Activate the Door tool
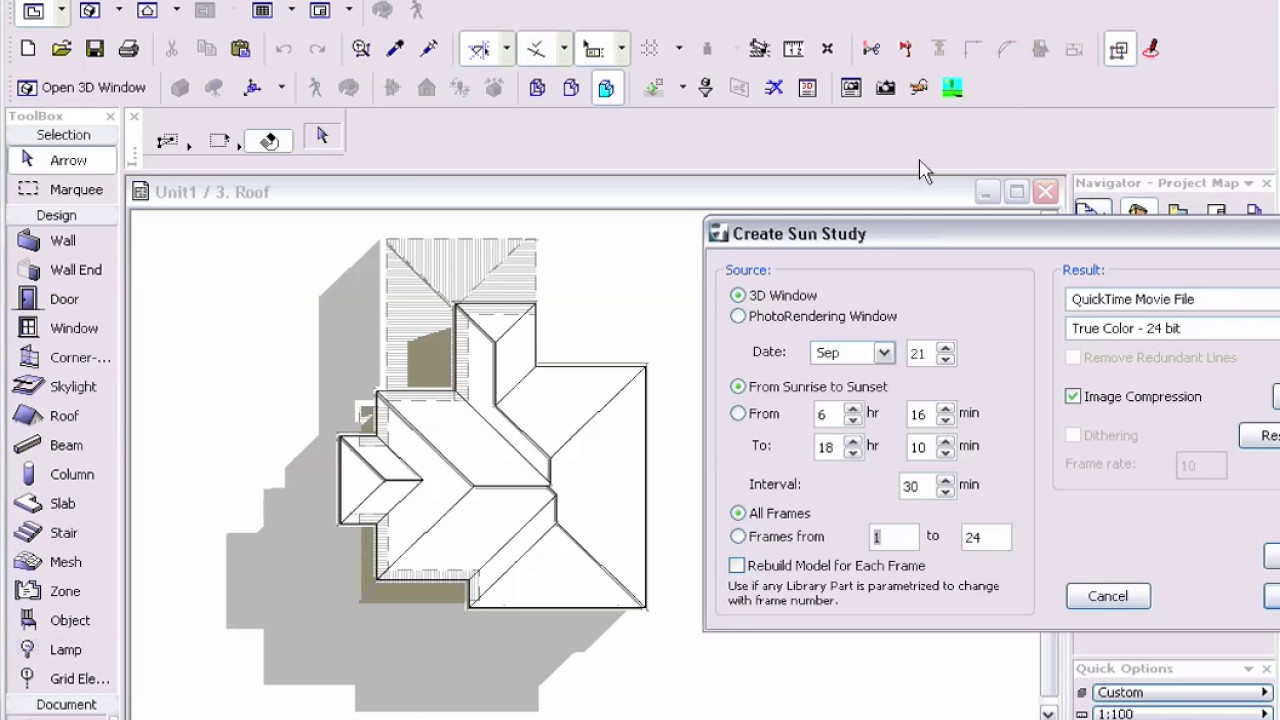The height and width of the screenshot is (720, 1280). click(62, 299)
